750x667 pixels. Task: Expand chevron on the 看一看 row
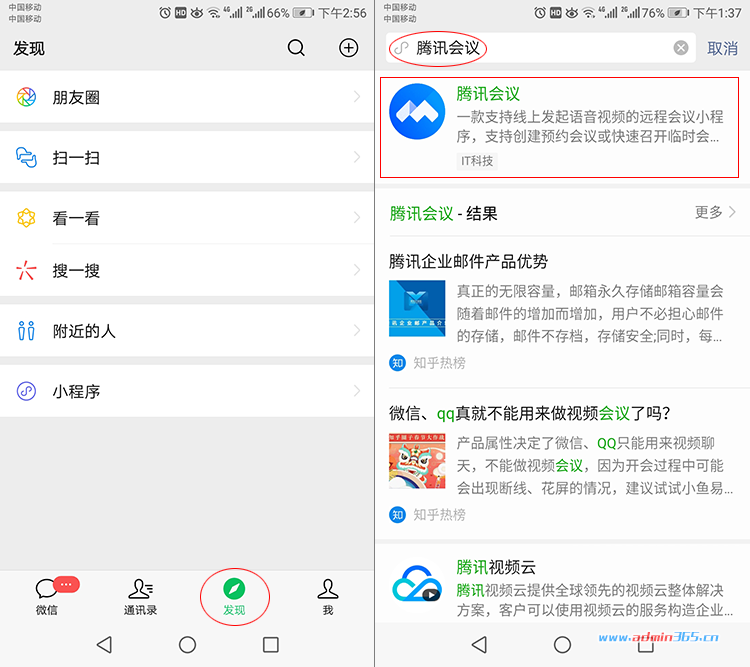[x=357, y=218]
